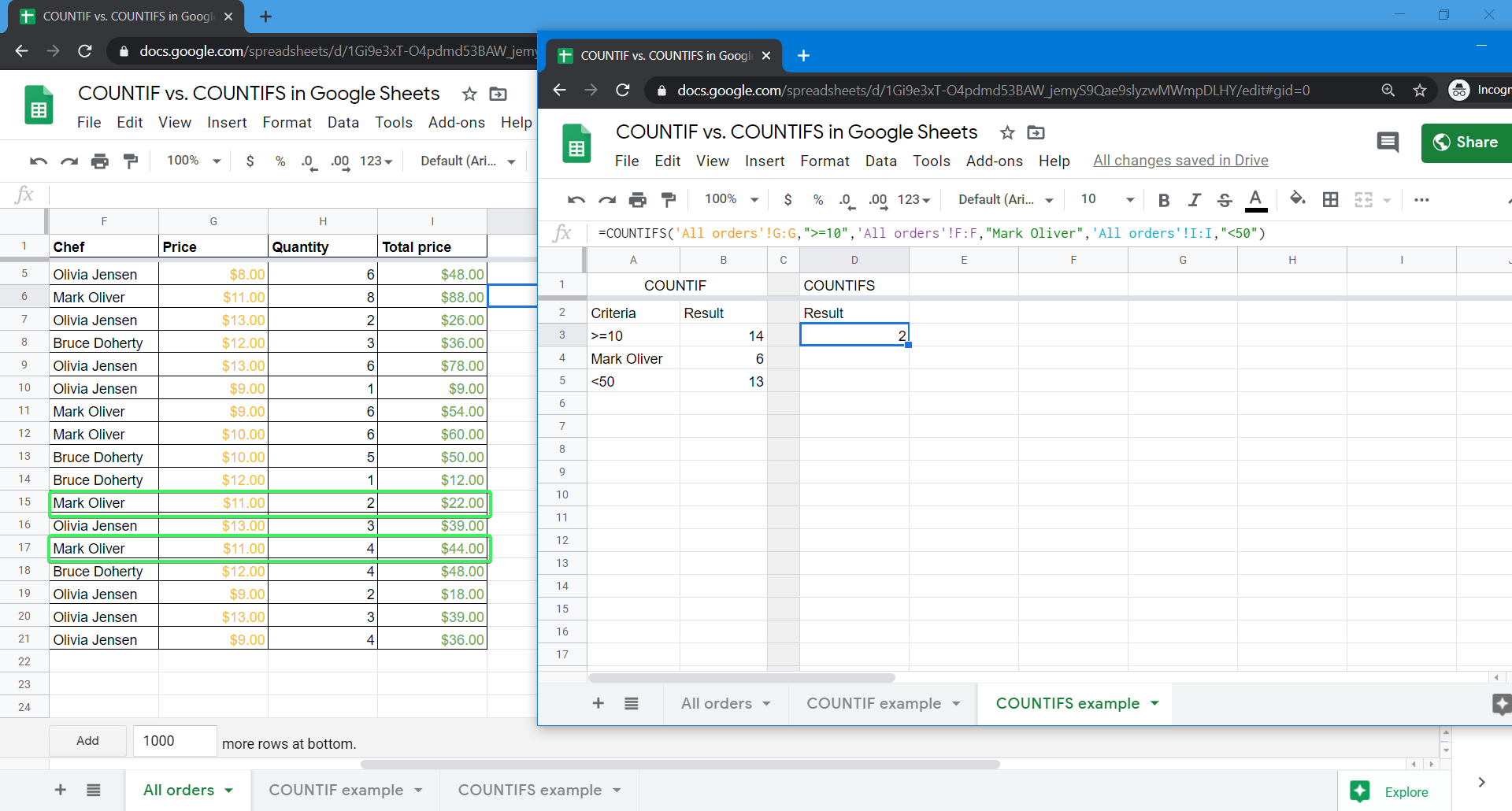The image size is (1512, 811).
Task: Click the print icon in left window
Action: coord(99,161)
